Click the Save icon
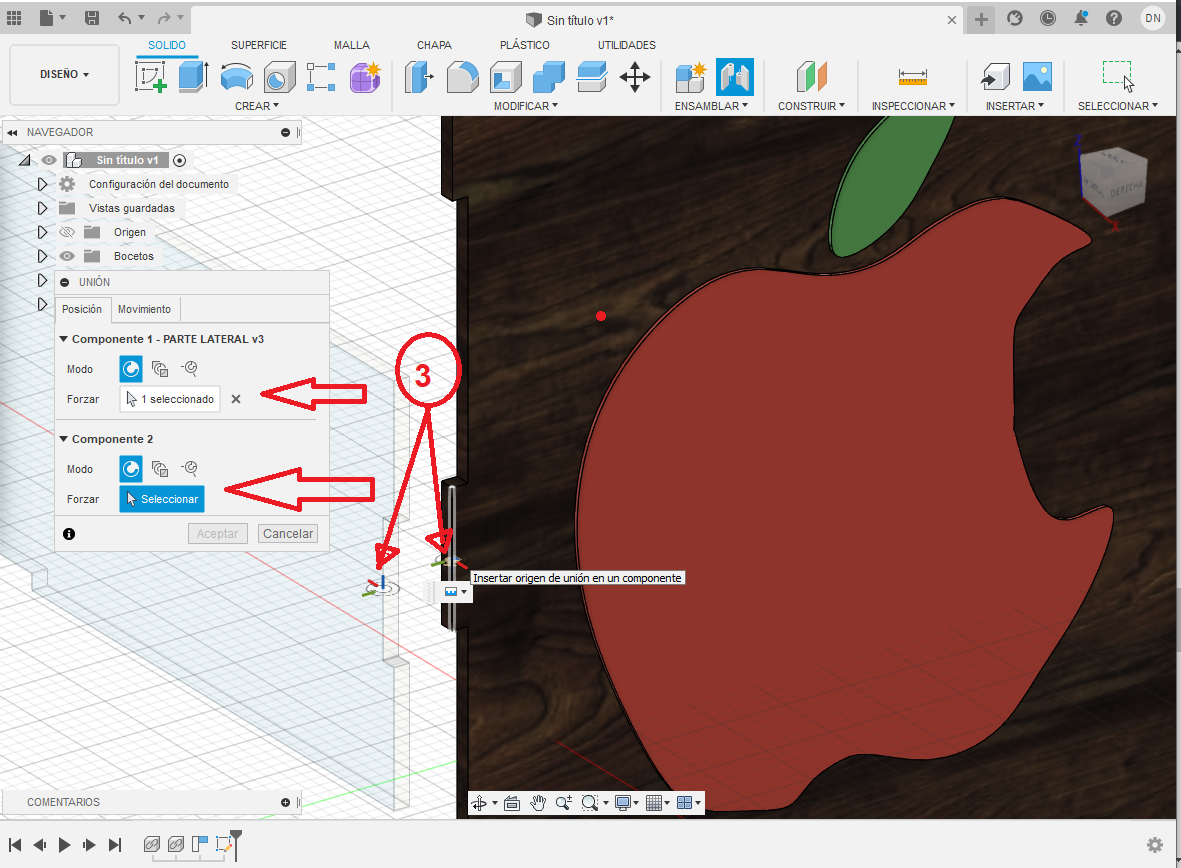1181x868 pixels. [x=92, y=18]
